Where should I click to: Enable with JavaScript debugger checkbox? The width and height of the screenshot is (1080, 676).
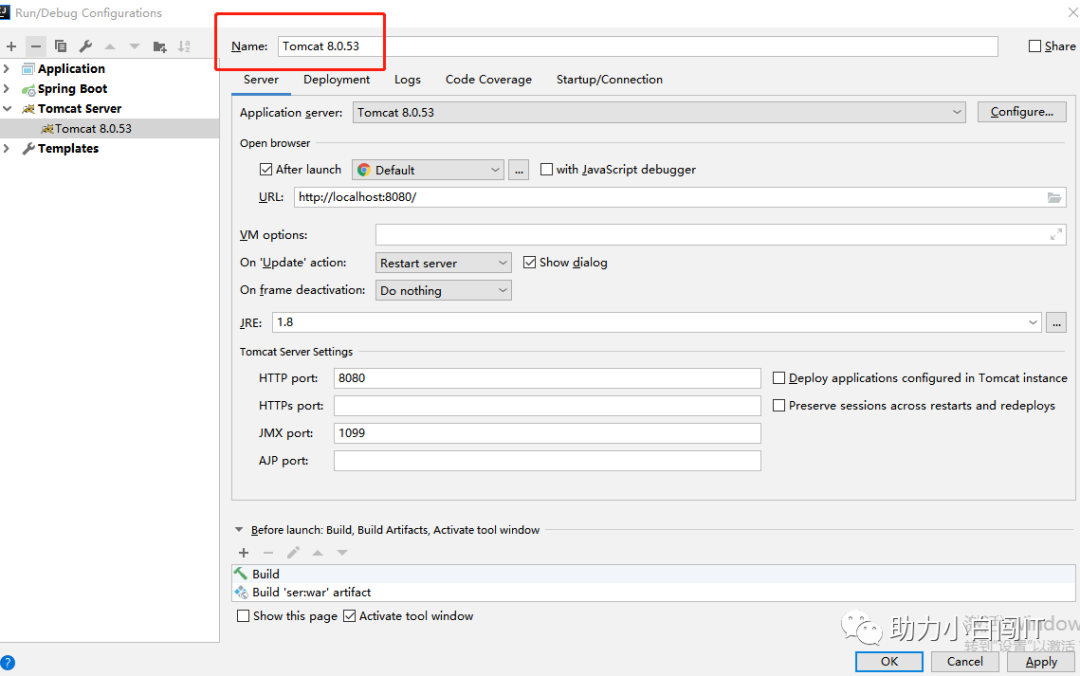pos(546,170)
